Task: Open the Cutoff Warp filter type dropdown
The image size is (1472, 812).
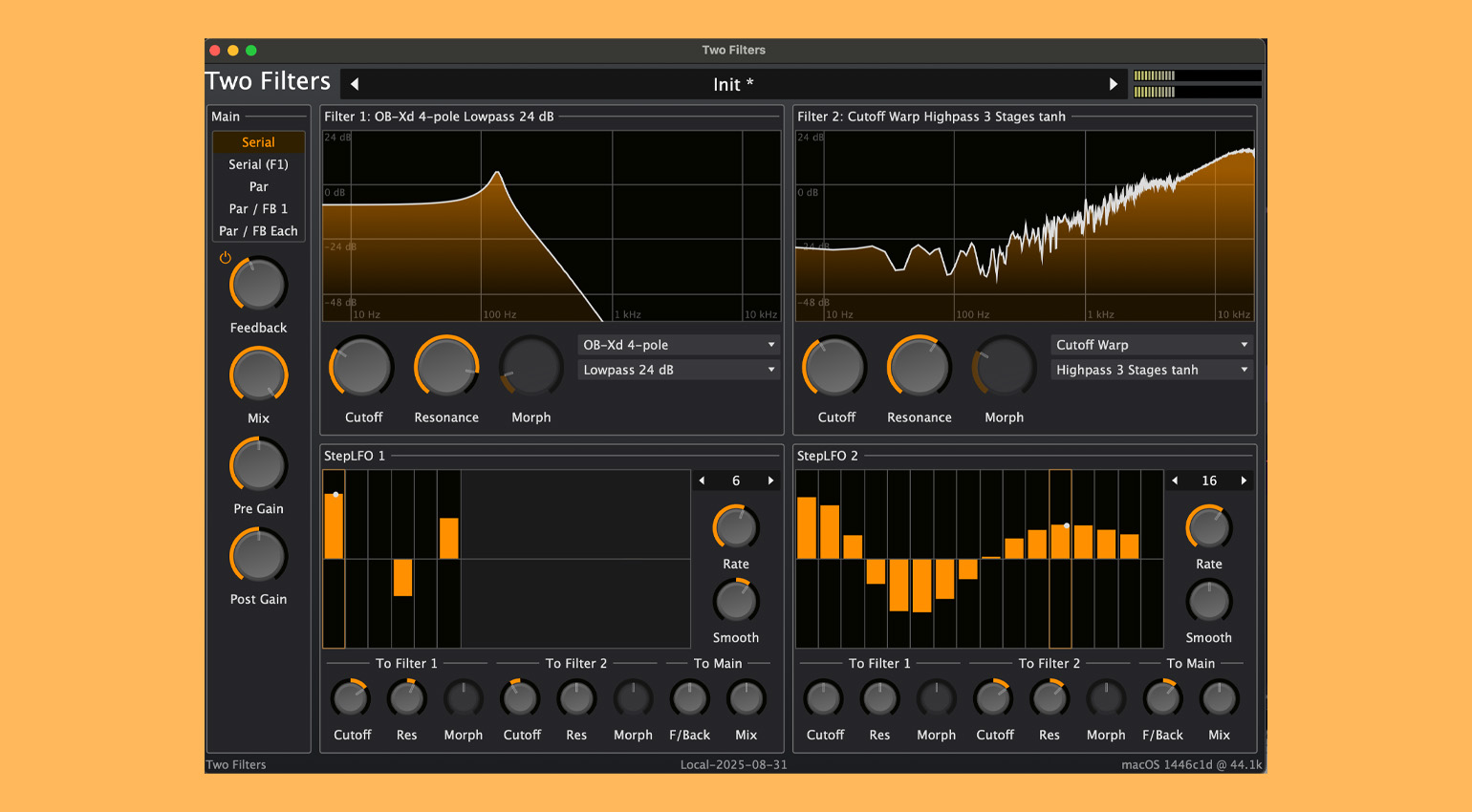Action: [x=1152, y=345]
